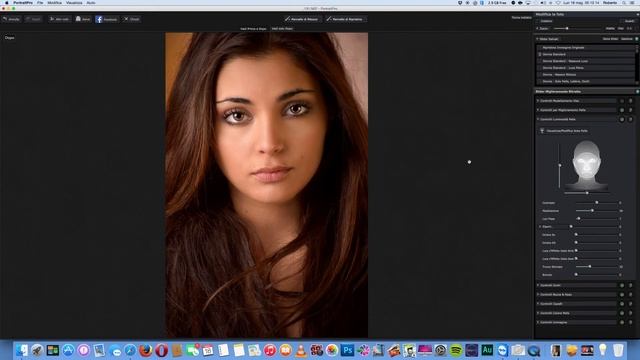Reset the Controlli Capelli section
Screen dimensions: 640x360
click(x=630, y=304)
